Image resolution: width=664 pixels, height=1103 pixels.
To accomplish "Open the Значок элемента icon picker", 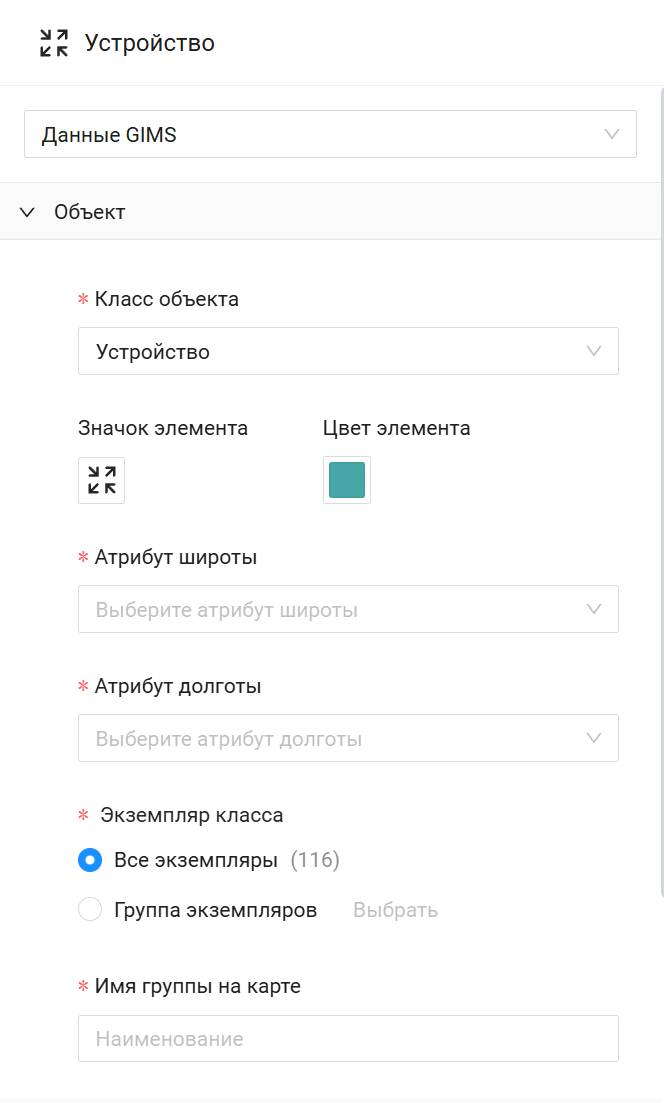I will [x=102, y=480].
